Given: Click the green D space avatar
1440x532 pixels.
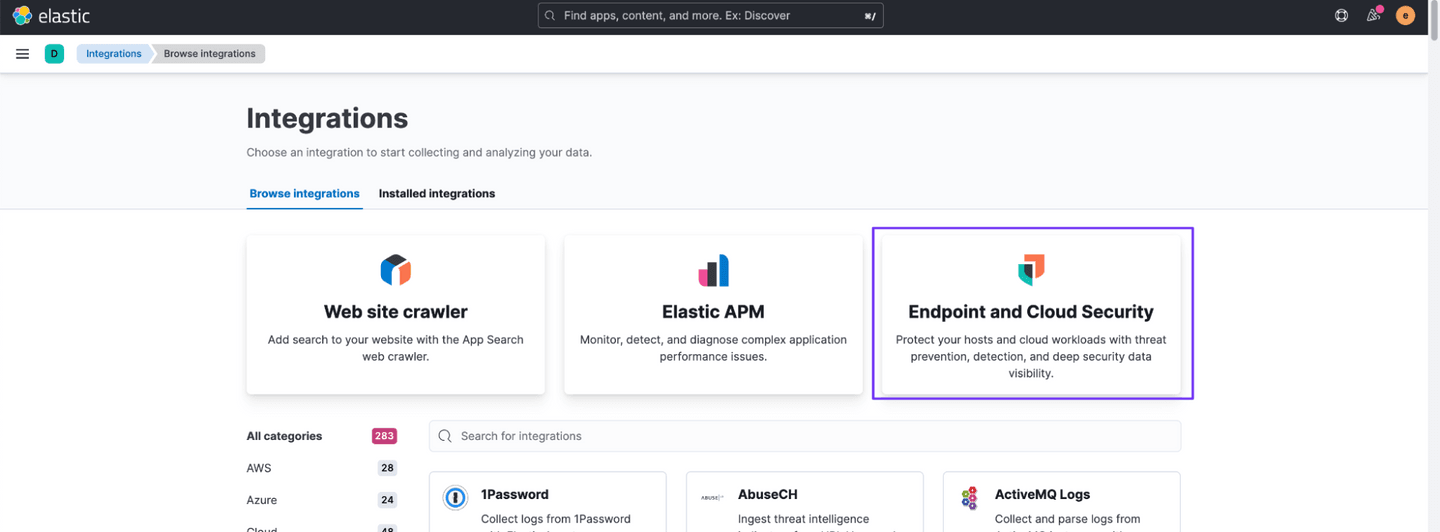Looking at the screenshot, I should pos(54,54).
